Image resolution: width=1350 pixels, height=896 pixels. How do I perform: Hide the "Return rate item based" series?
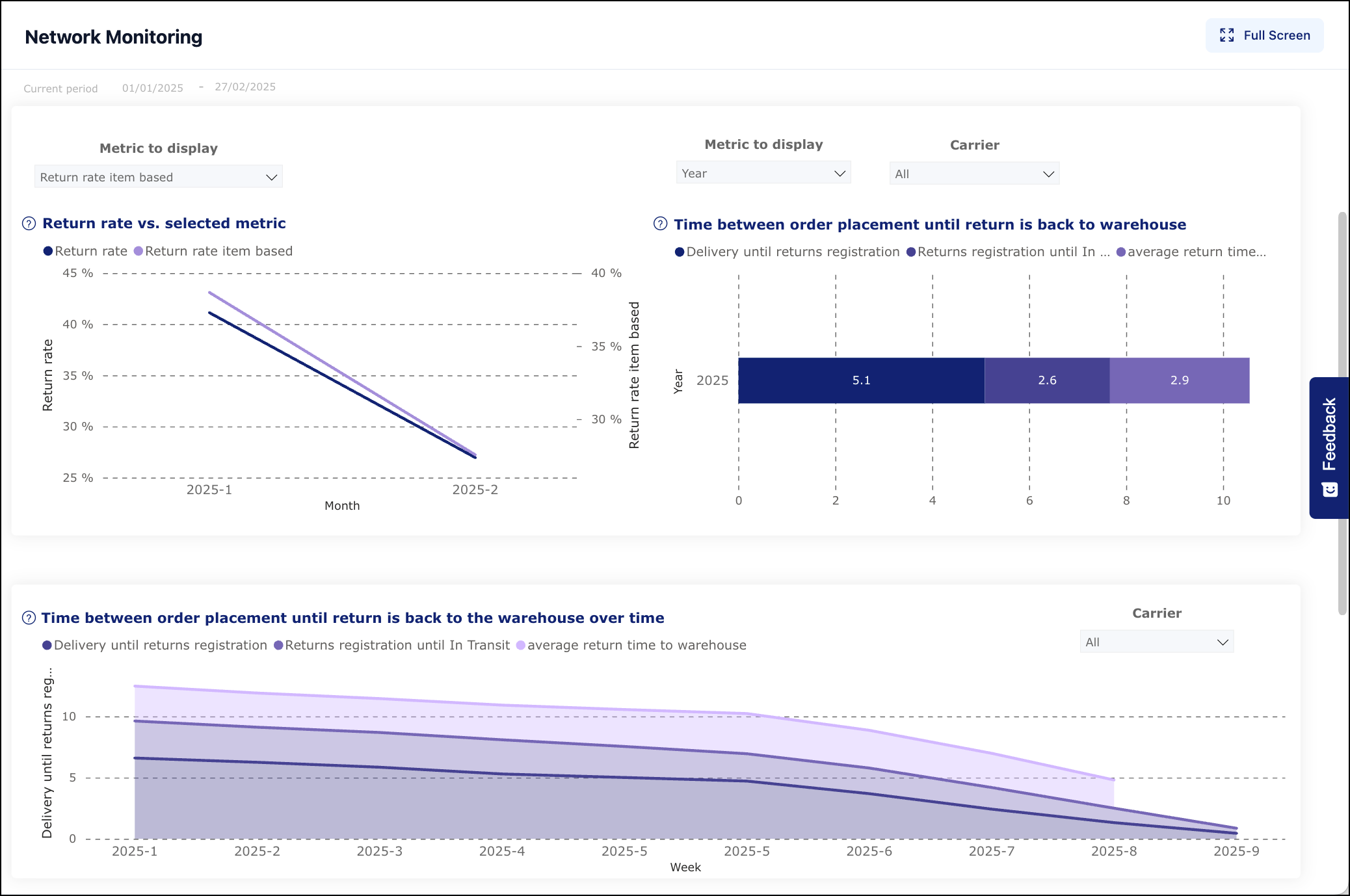point(215,251)
